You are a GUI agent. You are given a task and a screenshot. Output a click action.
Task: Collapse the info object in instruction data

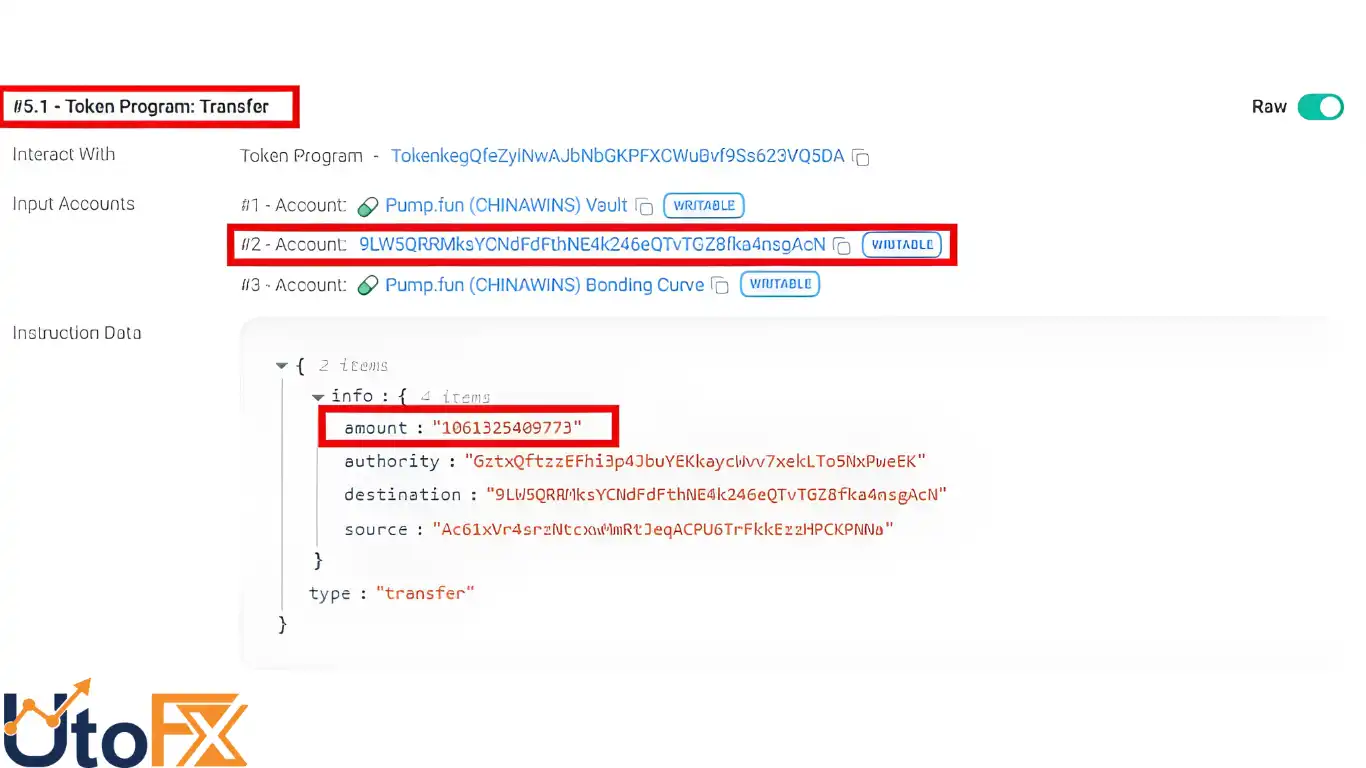(318, 397)
